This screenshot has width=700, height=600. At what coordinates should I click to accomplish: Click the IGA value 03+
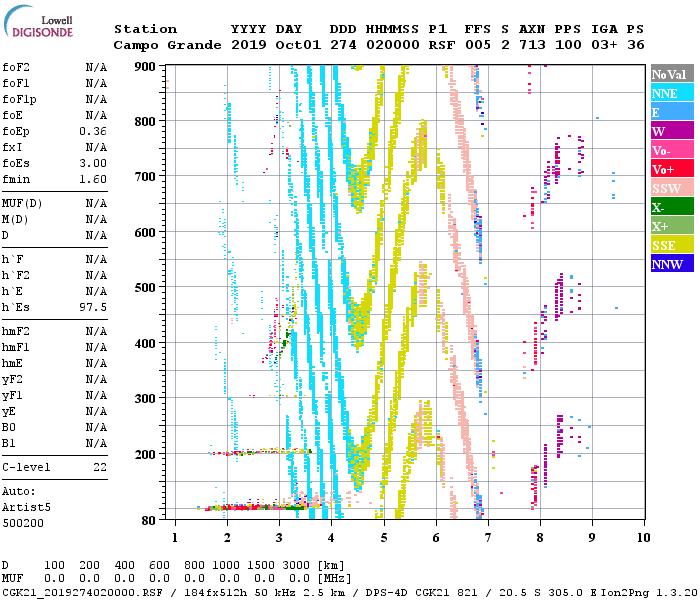coord(604,45)
